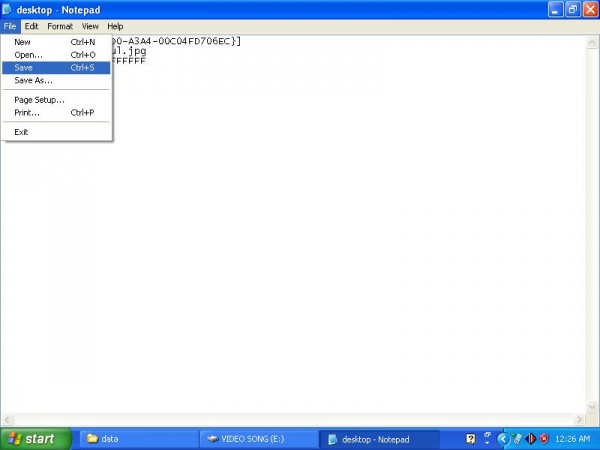Click the Windows start button

coord(36,439)
